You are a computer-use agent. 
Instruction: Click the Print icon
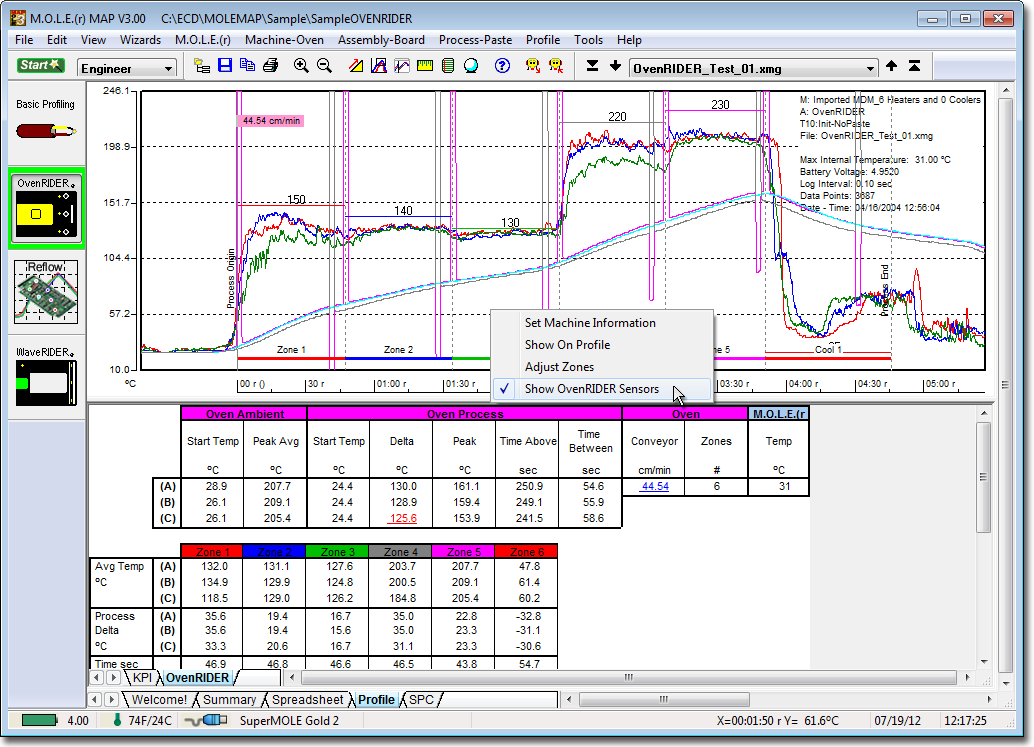click(270, 65)
